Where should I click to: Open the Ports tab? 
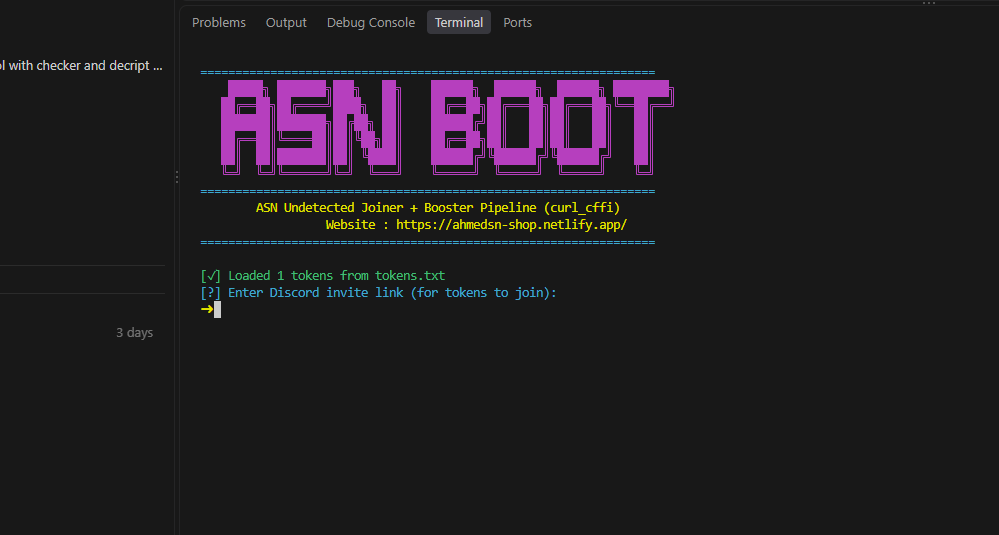coord(517,22)
